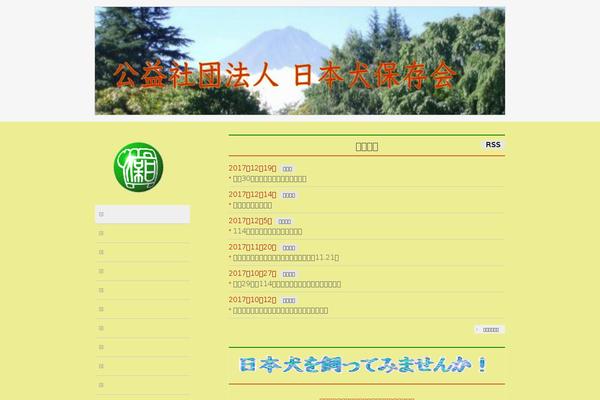Image resolution: width=600 pixels, height=400 pixels.
Task: Click the green round seal logo
Action: point(139,167)
